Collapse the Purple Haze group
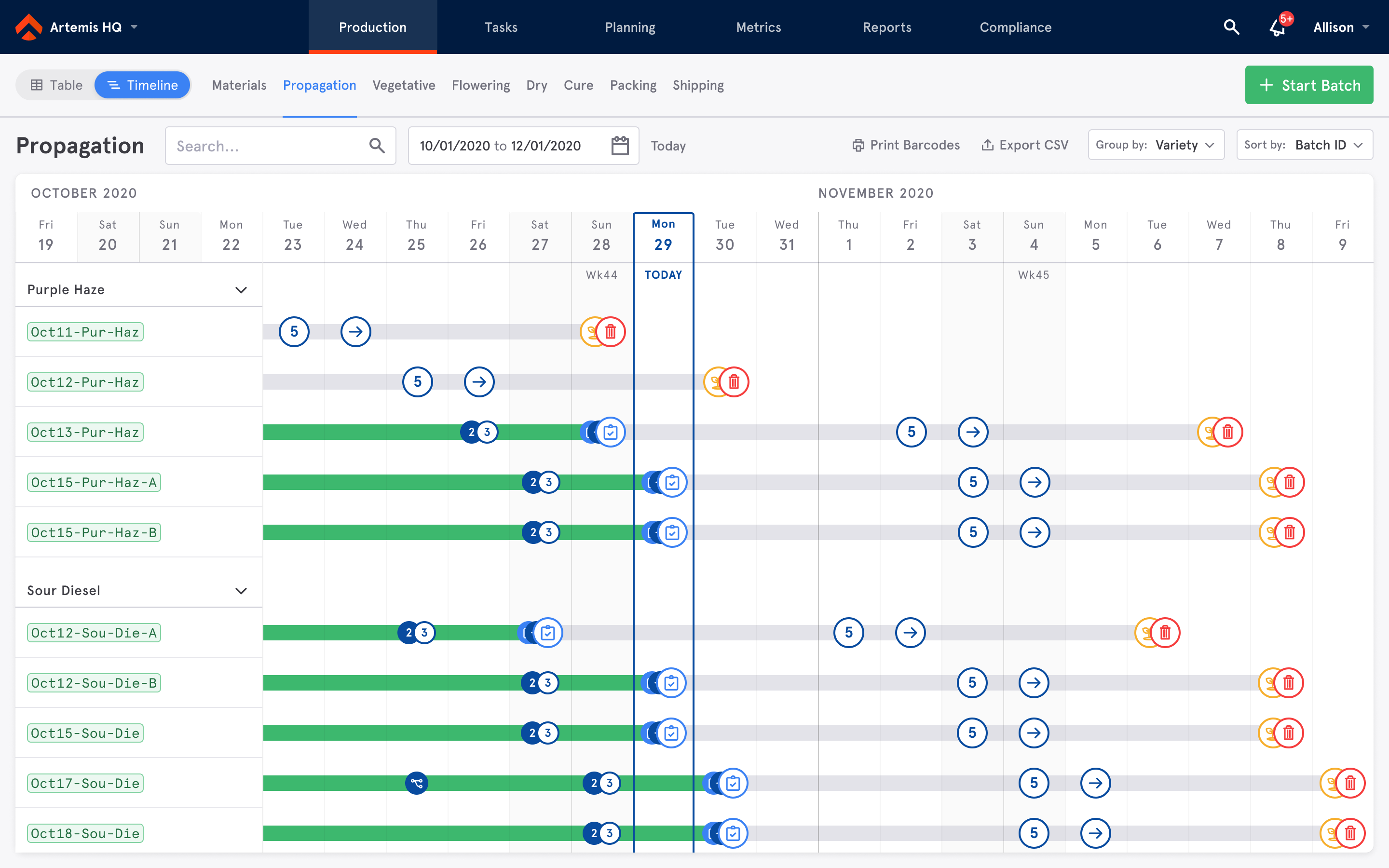The image size is (1389, 868). coord(241,290)
